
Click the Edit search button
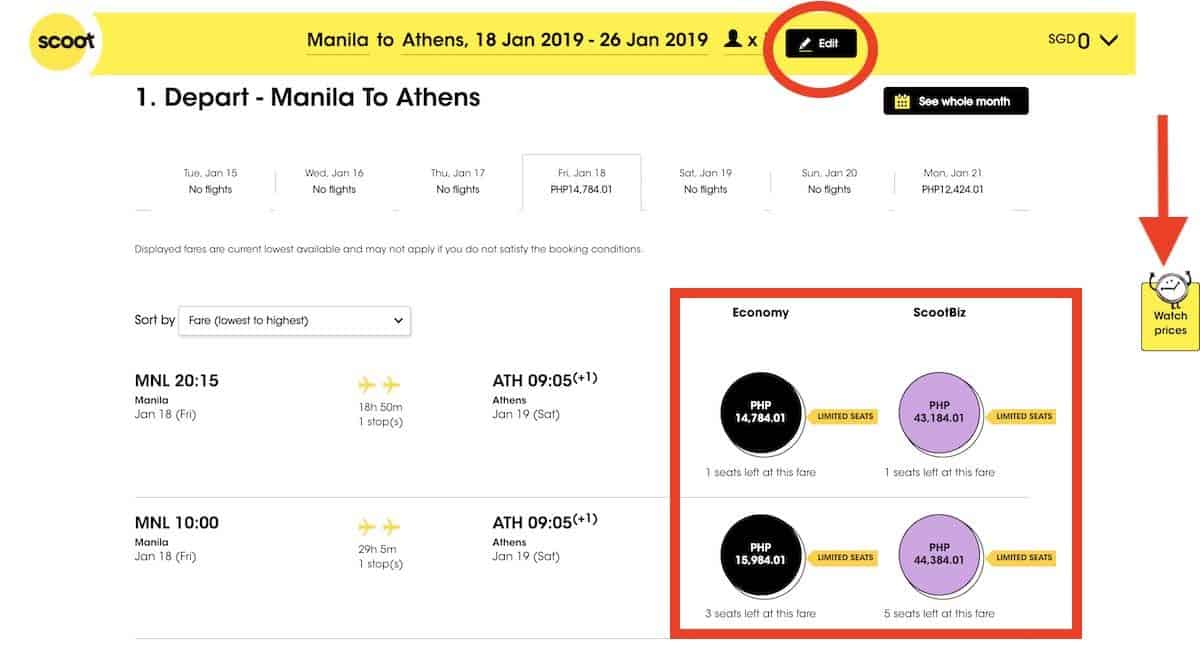pos(820,44)
